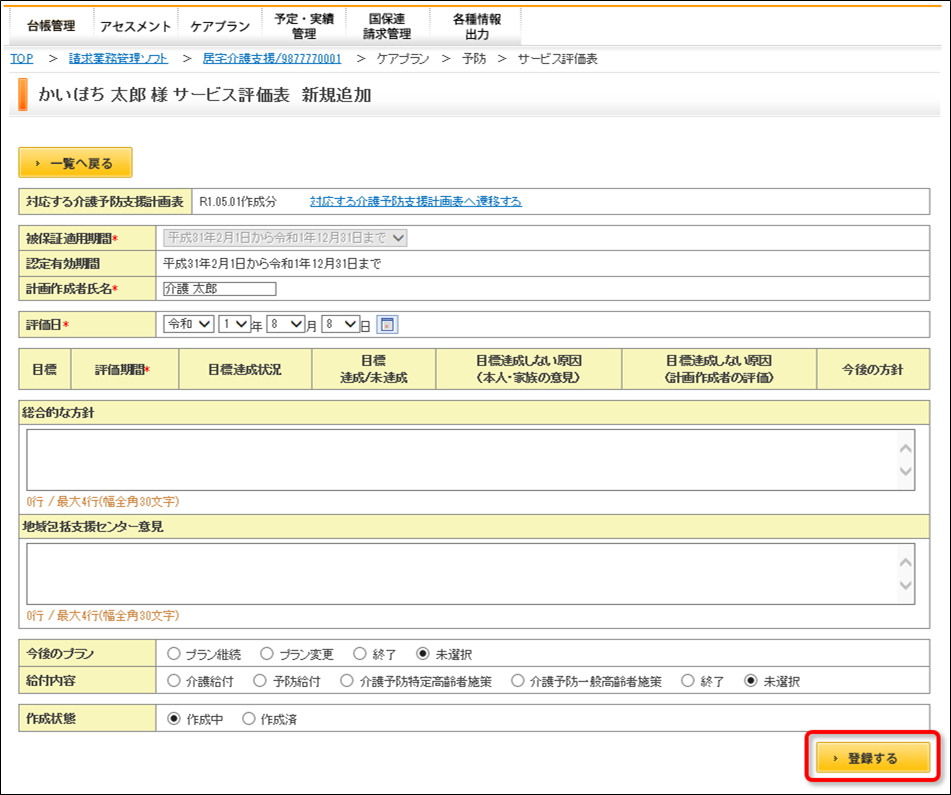Open the 予定・実績管理 menu
This screenshot has width=951, height=795.
pyautogui.click(x=304, y=26)
